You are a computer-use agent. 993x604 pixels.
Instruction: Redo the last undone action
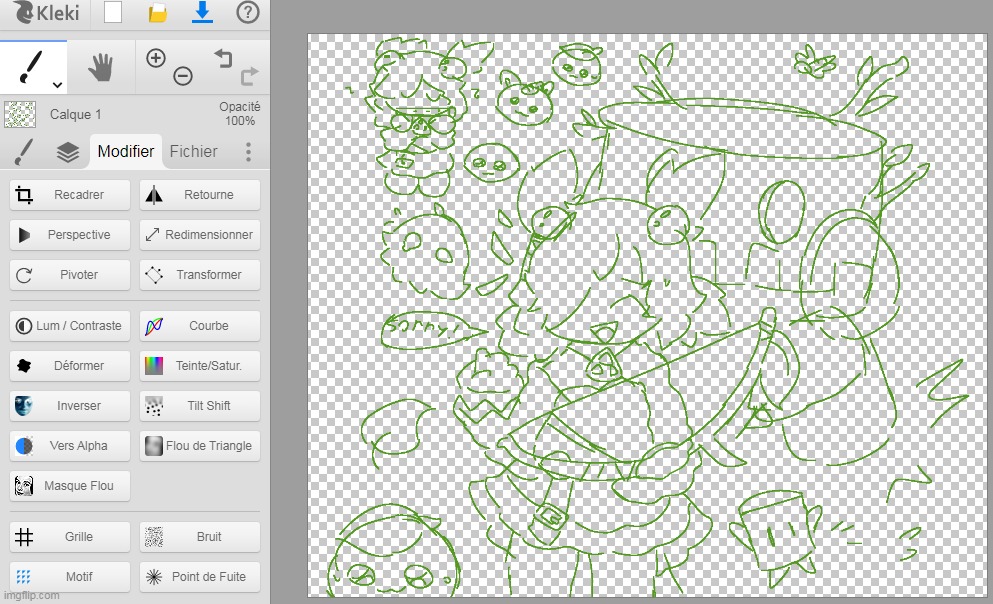click(248, 75)
